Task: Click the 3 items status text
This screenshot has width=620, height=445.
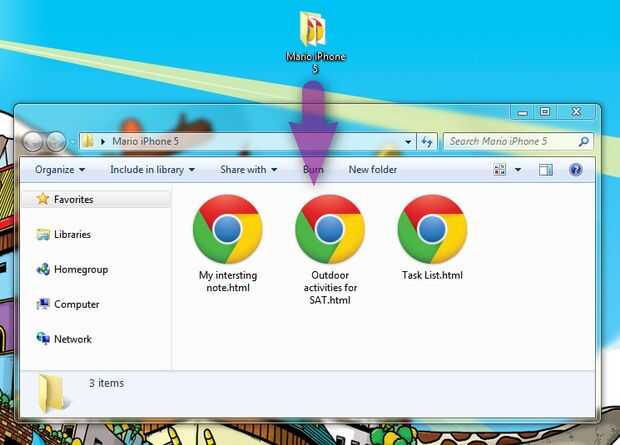Action: [x=106, y=383]
